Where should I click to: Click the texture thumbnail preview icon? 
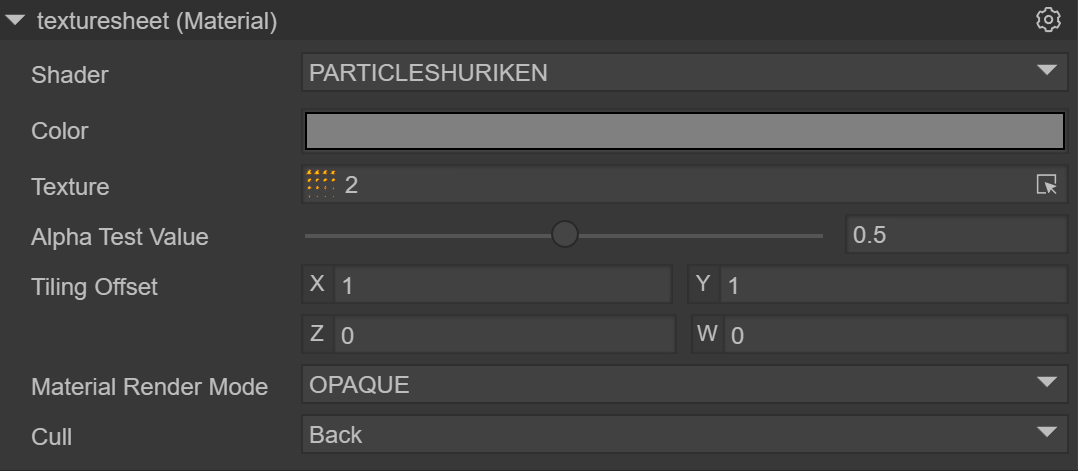coord(321,184)
